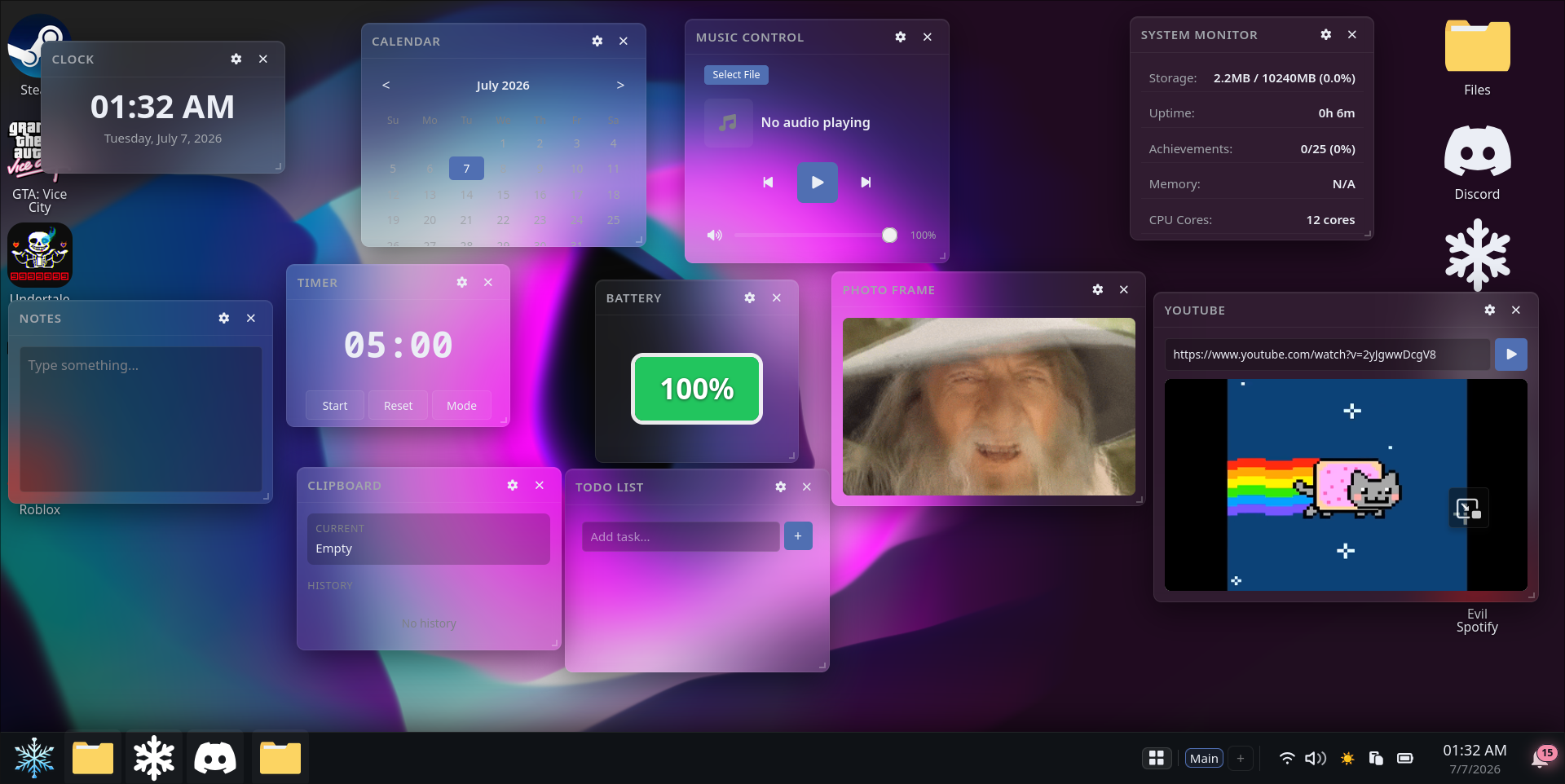Open the white snowflake app in taskbar
This screenshot has height=784, width=1565.
point(154,758)
